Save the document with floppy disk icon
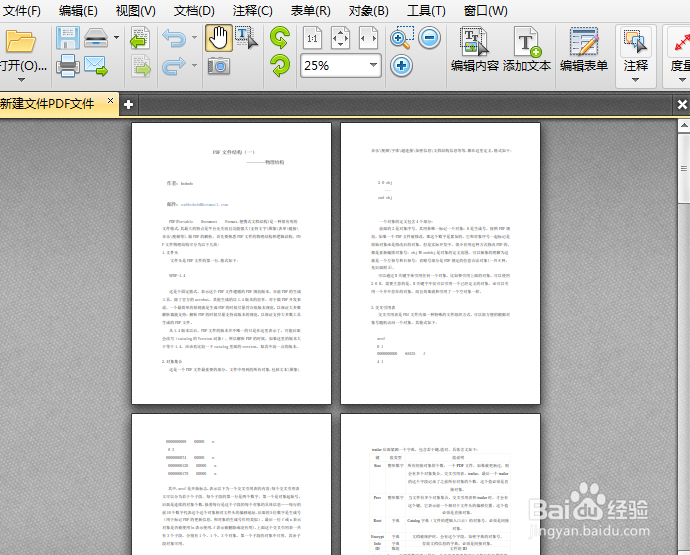Viewport: 690px width, 555px height. pos(68,38)
